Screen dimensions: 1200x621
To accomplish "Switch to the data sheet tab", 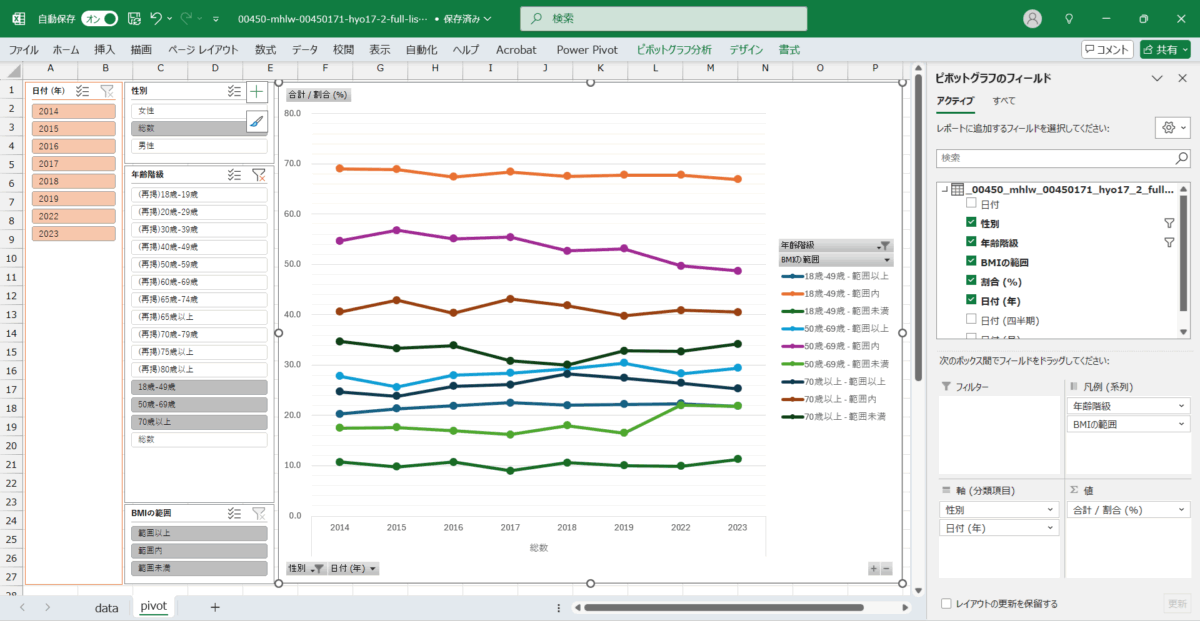I will pyautogui.click(x=106, y=607).
